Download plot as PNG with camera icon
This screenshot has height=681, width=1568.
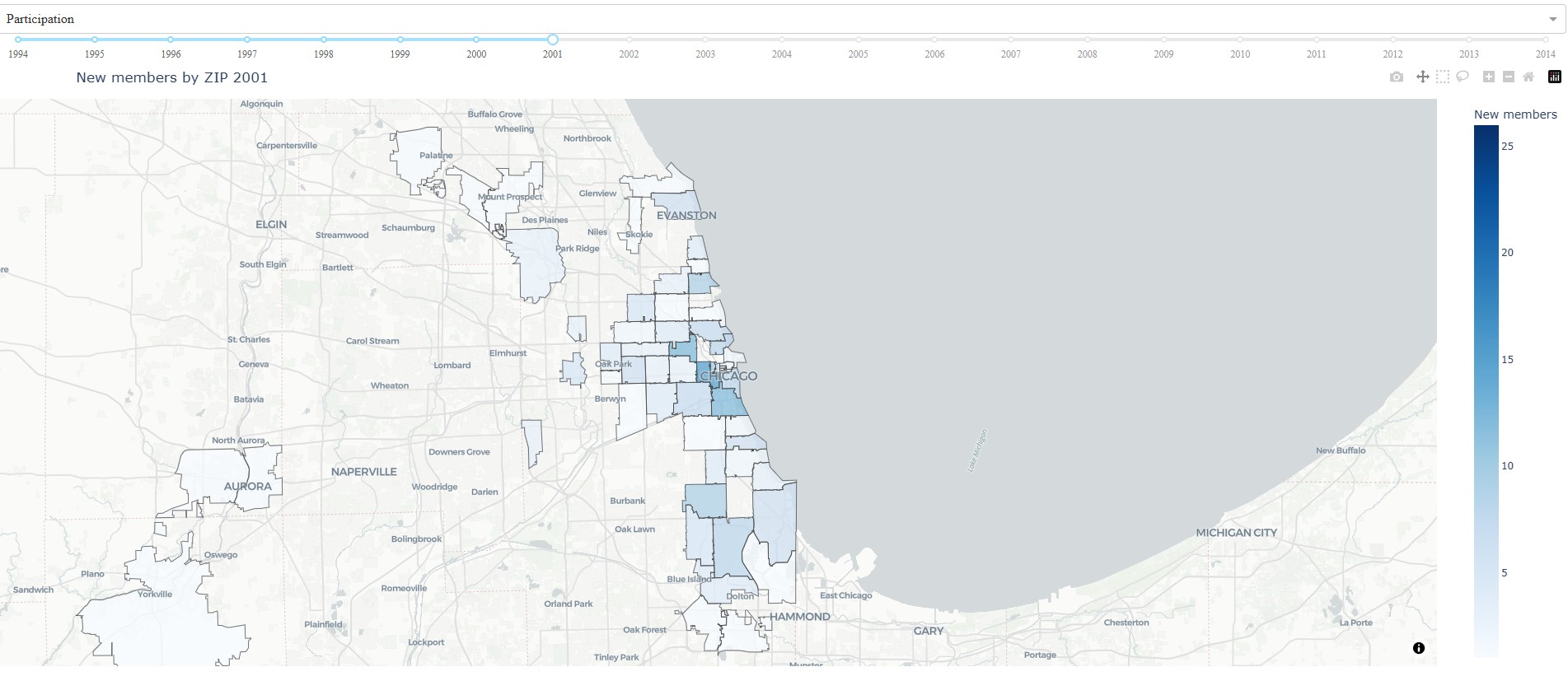(1396, 77)
